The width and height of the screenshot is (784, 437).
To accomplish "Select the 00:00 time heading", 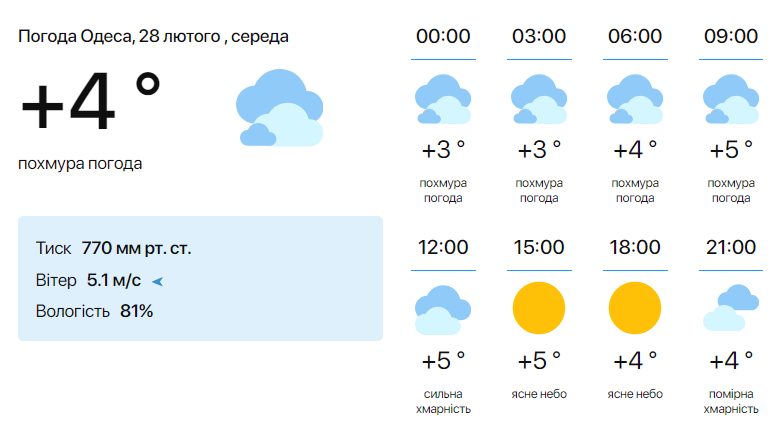I will tap(443, 37).
